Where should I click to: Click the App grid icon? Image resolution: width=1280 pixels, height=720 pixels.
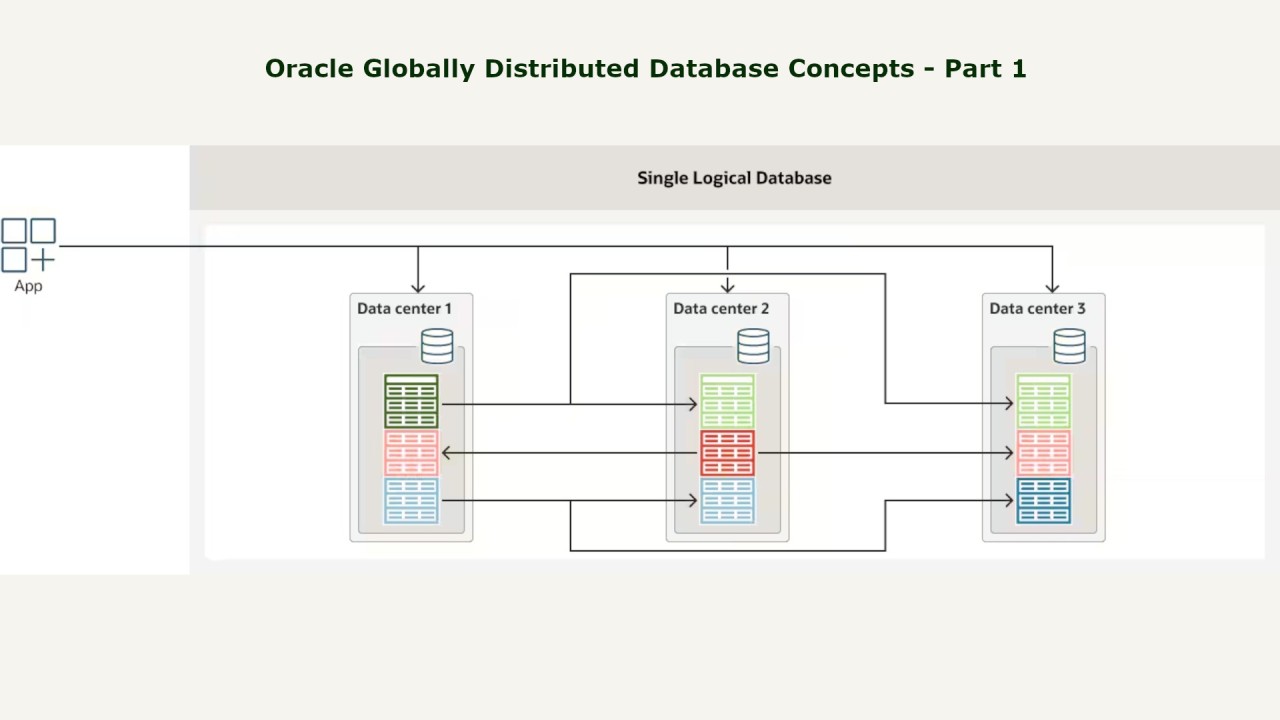(x=28, y=246)
